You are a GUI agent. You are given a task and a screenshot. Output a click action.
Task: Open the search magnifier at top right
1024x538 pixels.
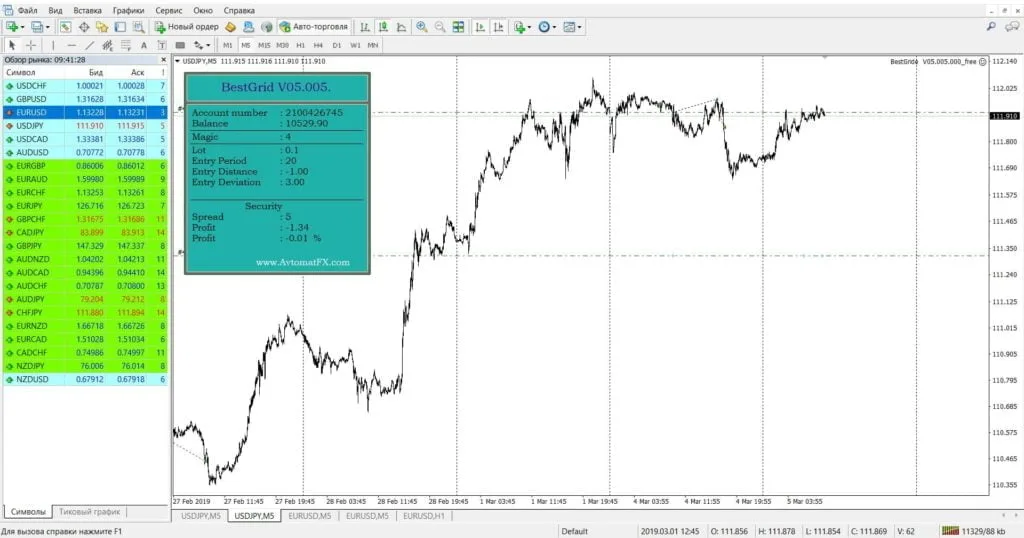click(991, 27)
